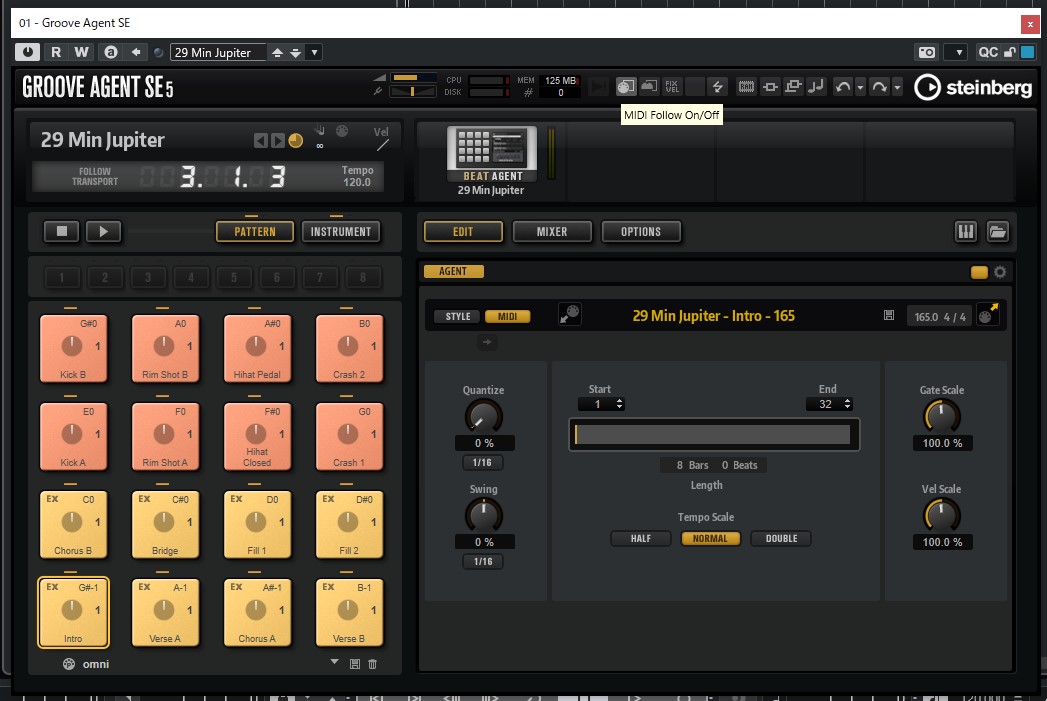Enable Write automation W button

pos(81,52)
